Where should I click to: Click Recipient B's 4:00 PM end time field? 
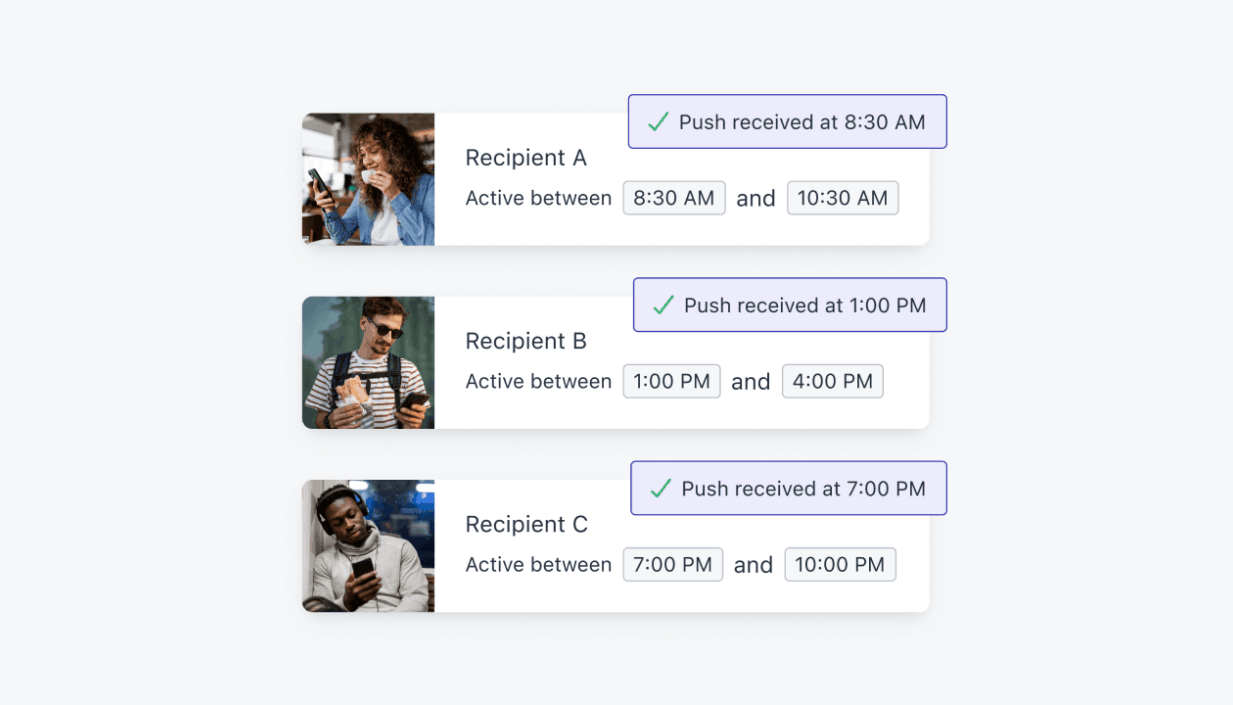pos(832,381)
